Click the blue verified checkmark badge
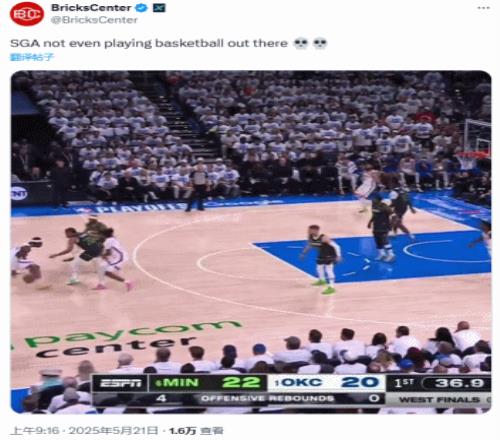This screenshot has height=440, width=500. [142, 7]
